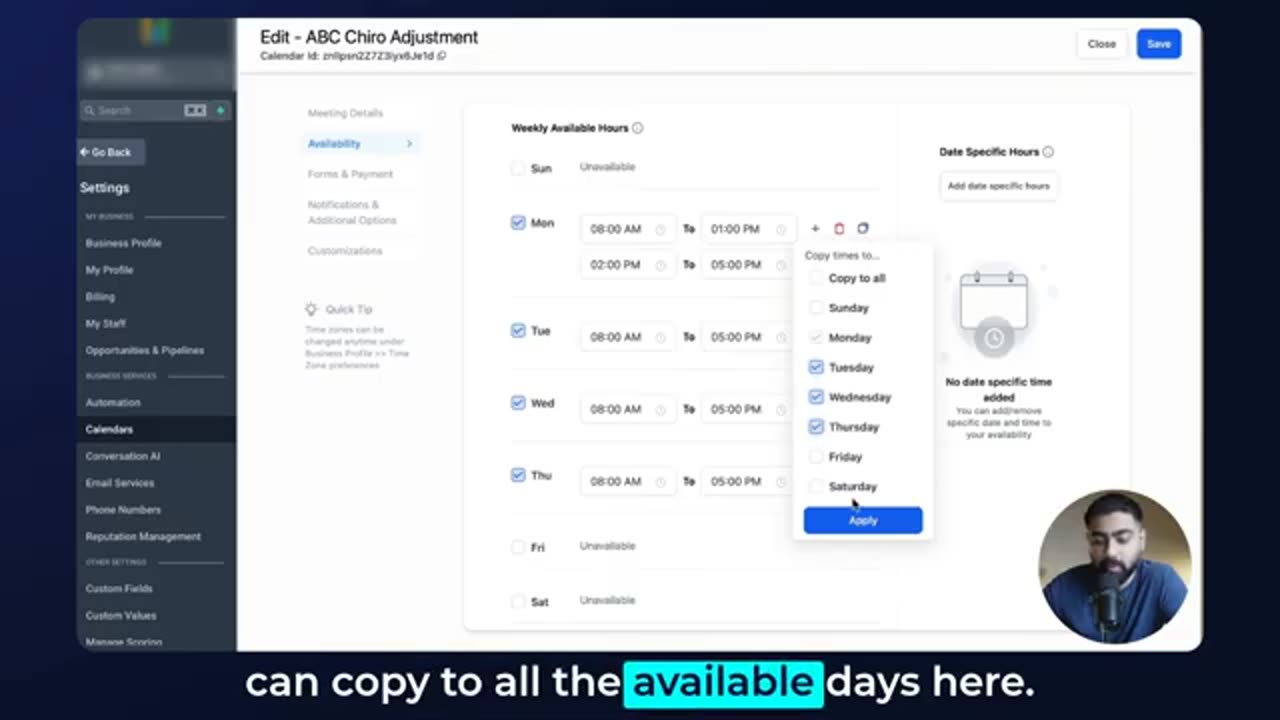
Task: Open Monday 01:00 PM end time dropdown
Action: pos(749,229)
